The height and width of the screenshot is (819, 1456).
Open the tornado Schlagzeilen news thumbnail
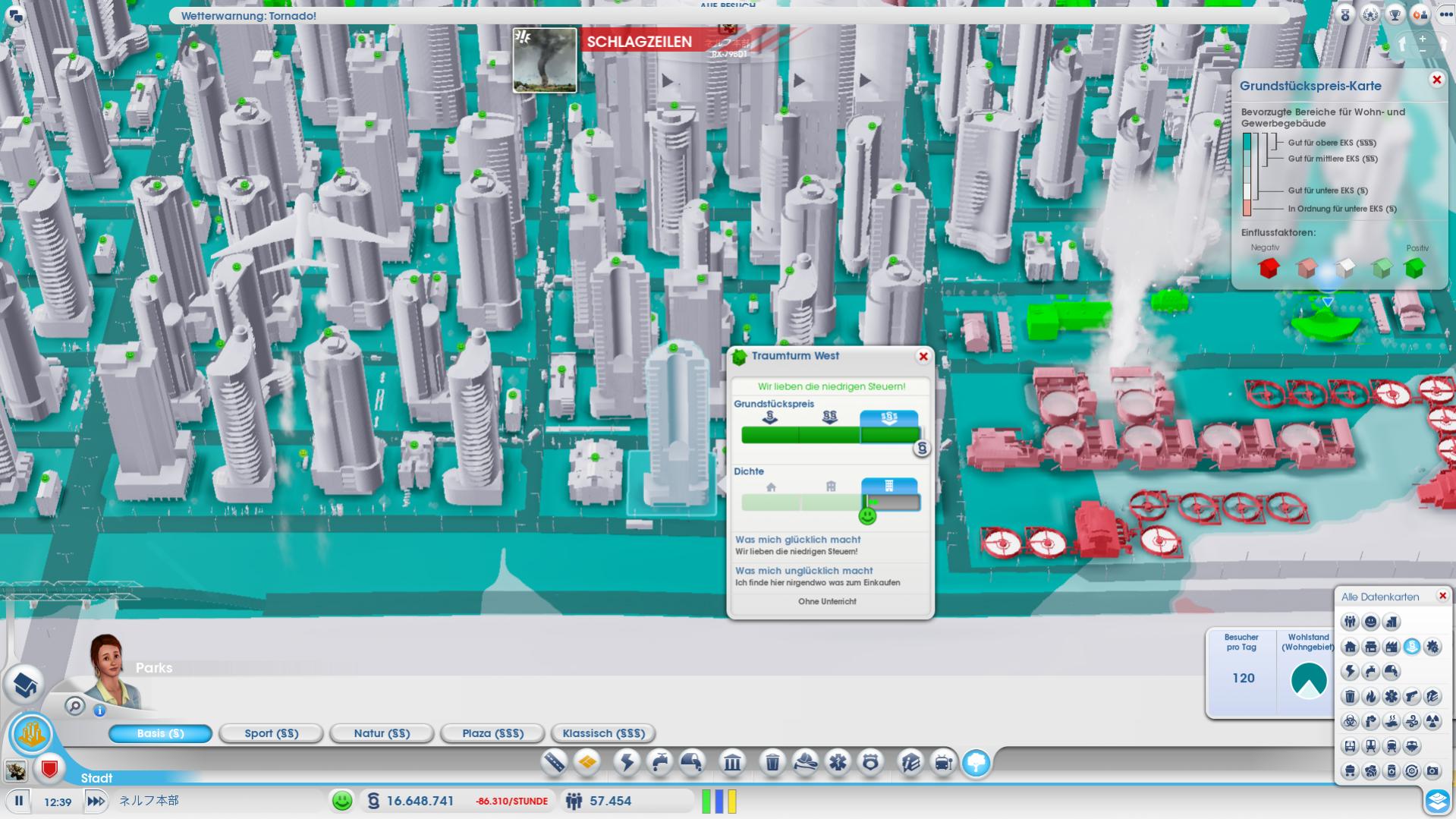click(x=545, y=60)
